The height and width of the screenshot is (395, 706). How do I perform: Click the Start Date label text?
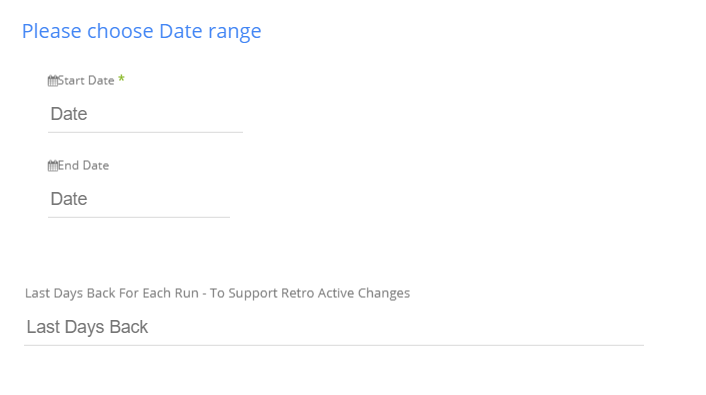click(x=86, y=81)
